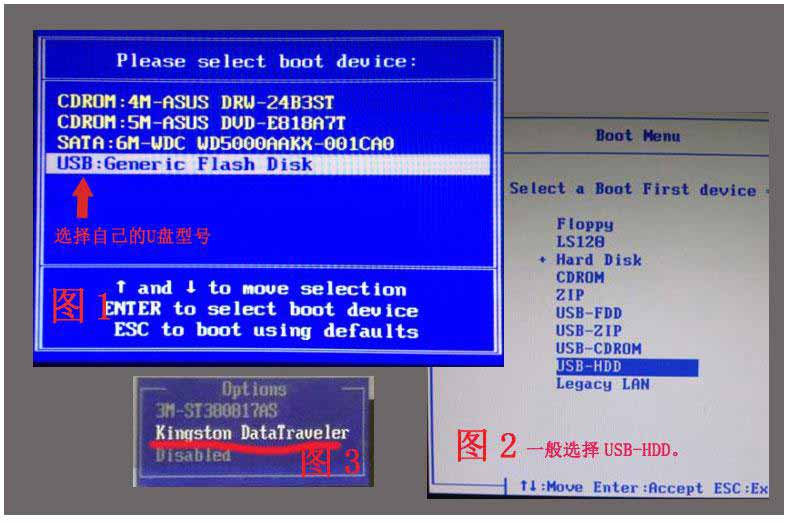Select USB-ZIP boot device

point(589,331)
